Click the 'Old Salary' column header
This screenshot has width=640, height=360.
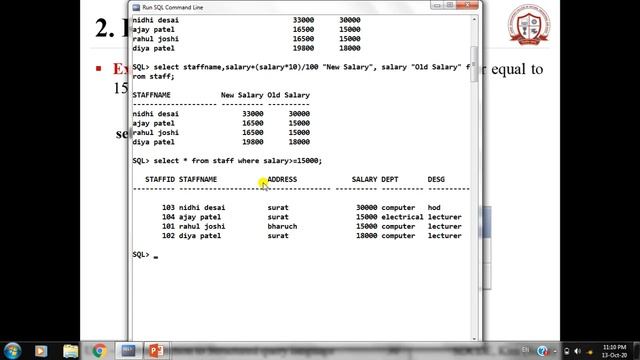(289, 95)
